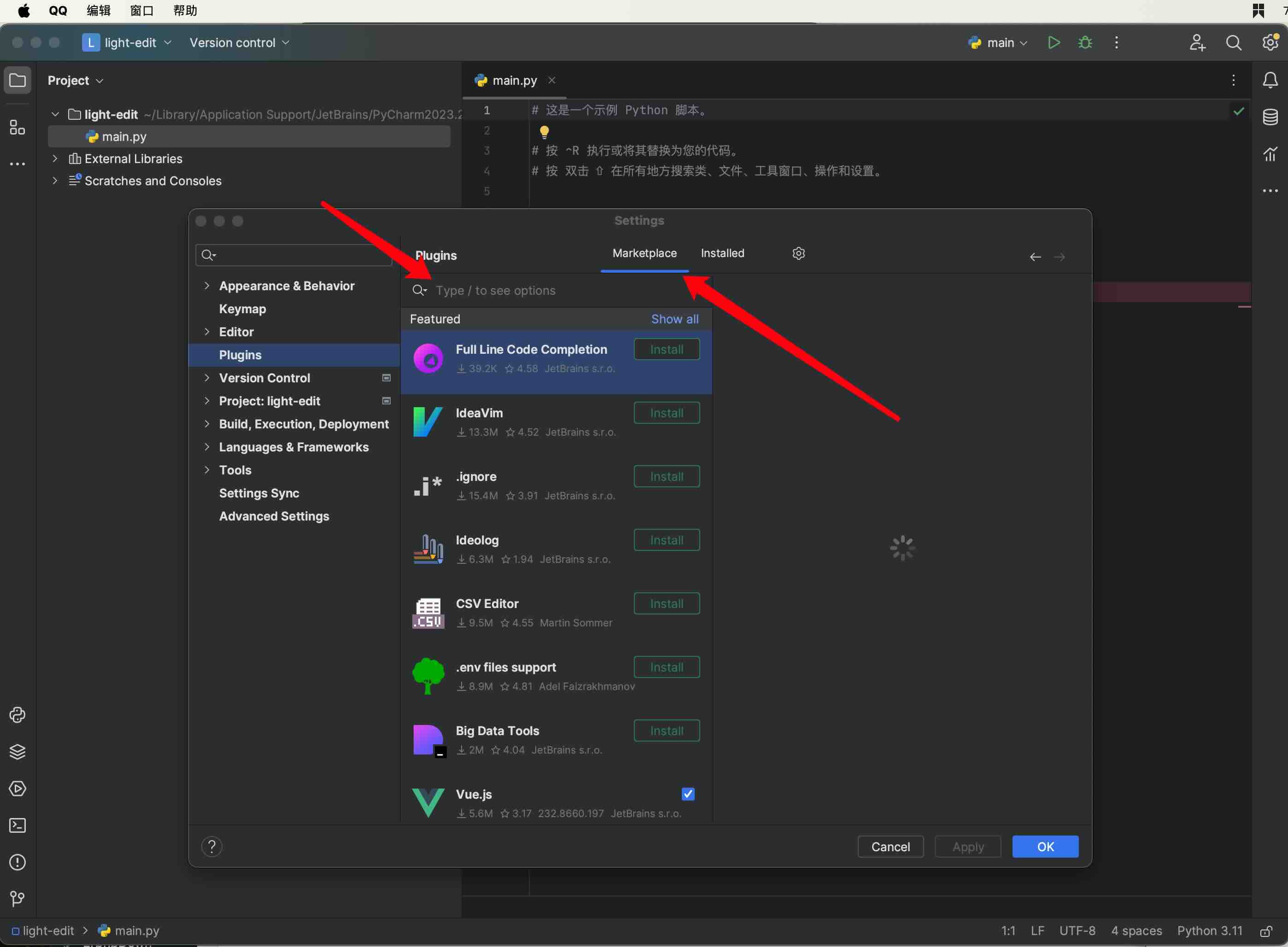Uncheck the Vue.js plugin checkbox
The image size is (1288, 947).
688,794
